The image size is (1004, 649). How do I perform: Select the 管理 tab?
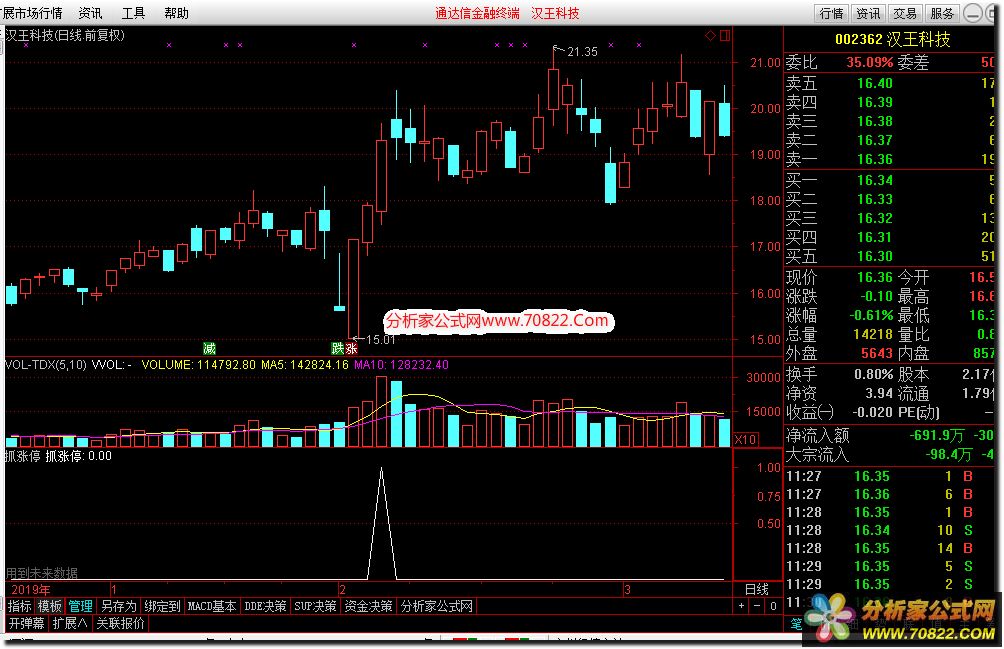tap(81, 606)
